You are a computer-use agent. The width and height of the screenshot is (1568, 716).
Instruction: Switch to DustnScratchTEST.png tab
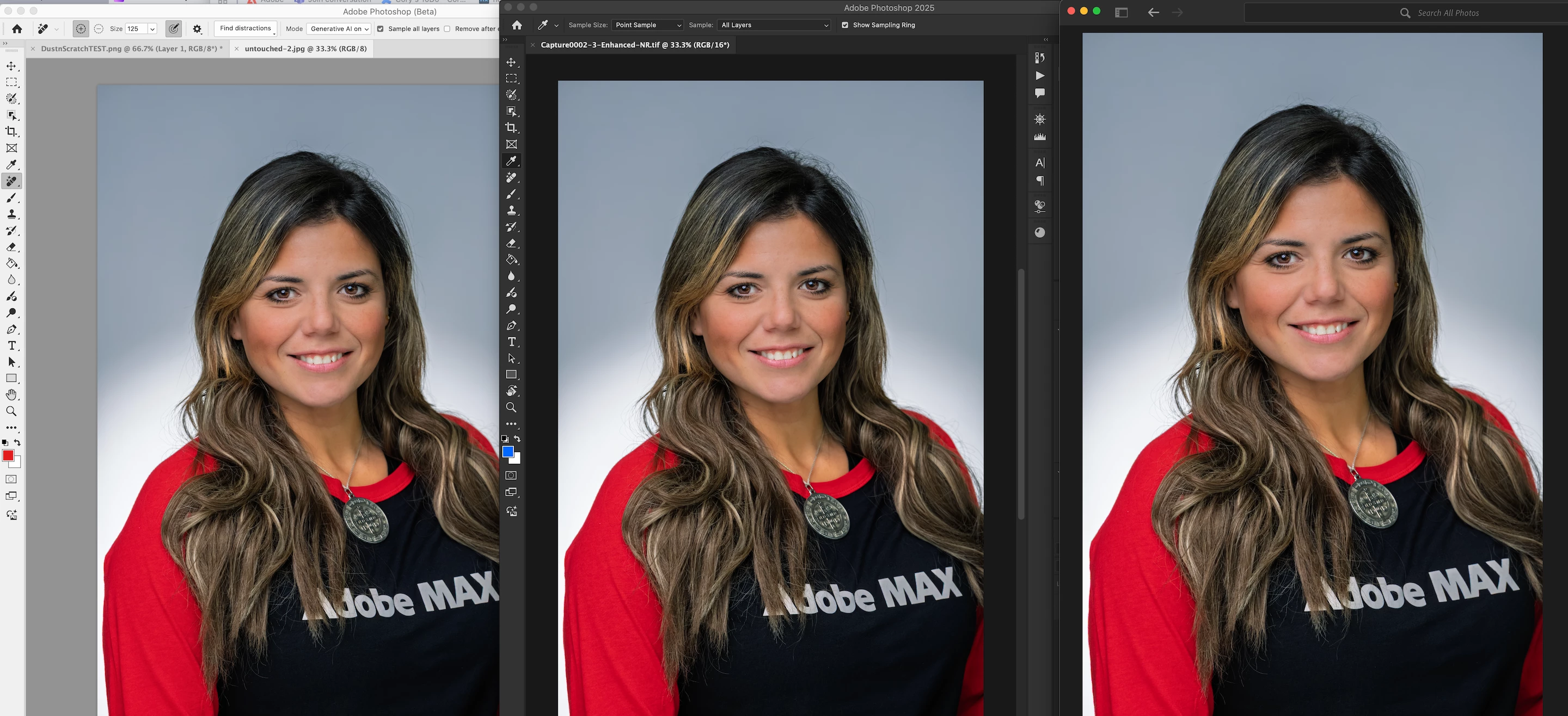click(131, 48)
